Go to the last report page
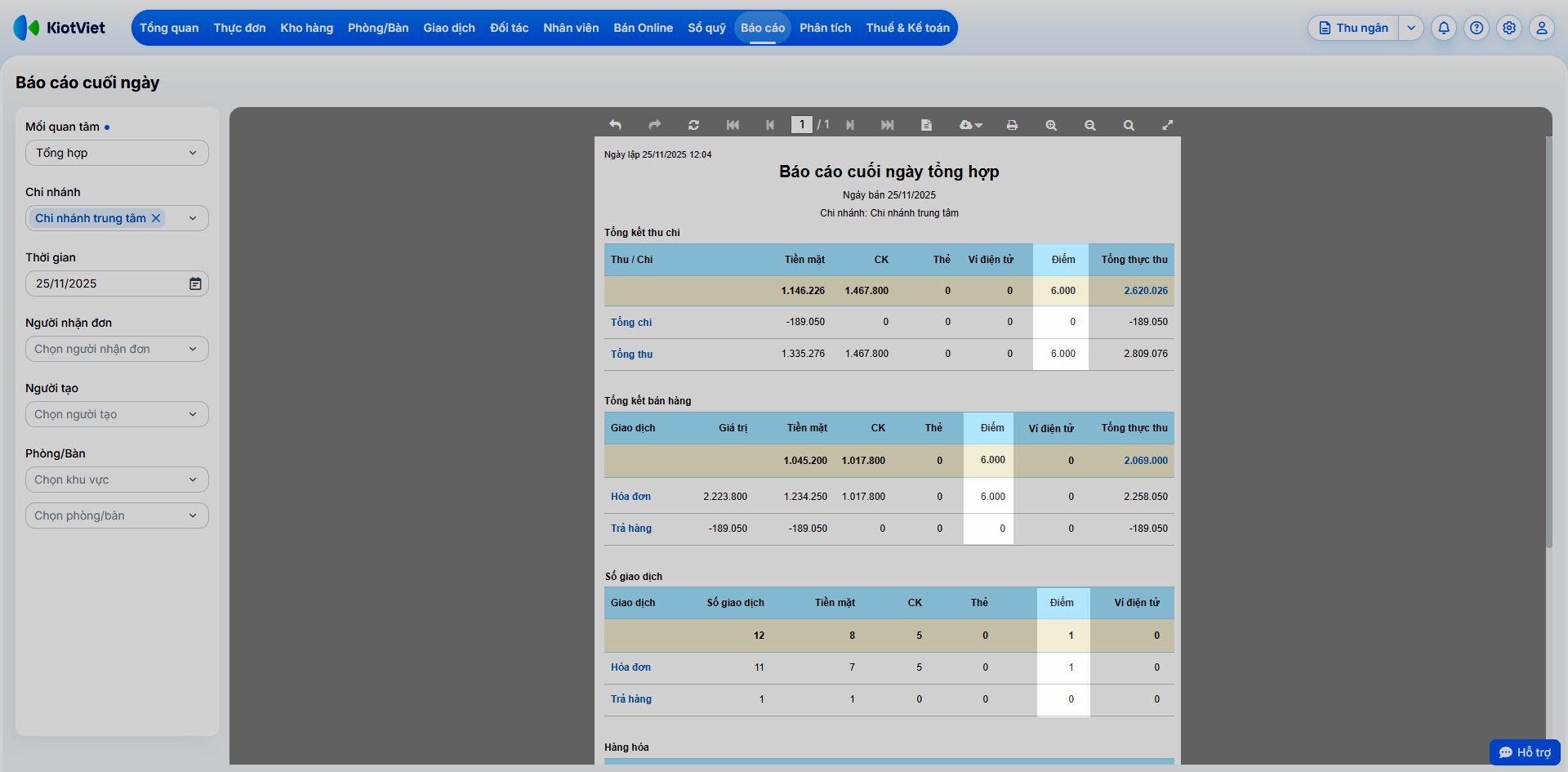This screenshot has height=772, width=1568. point(888,125)
